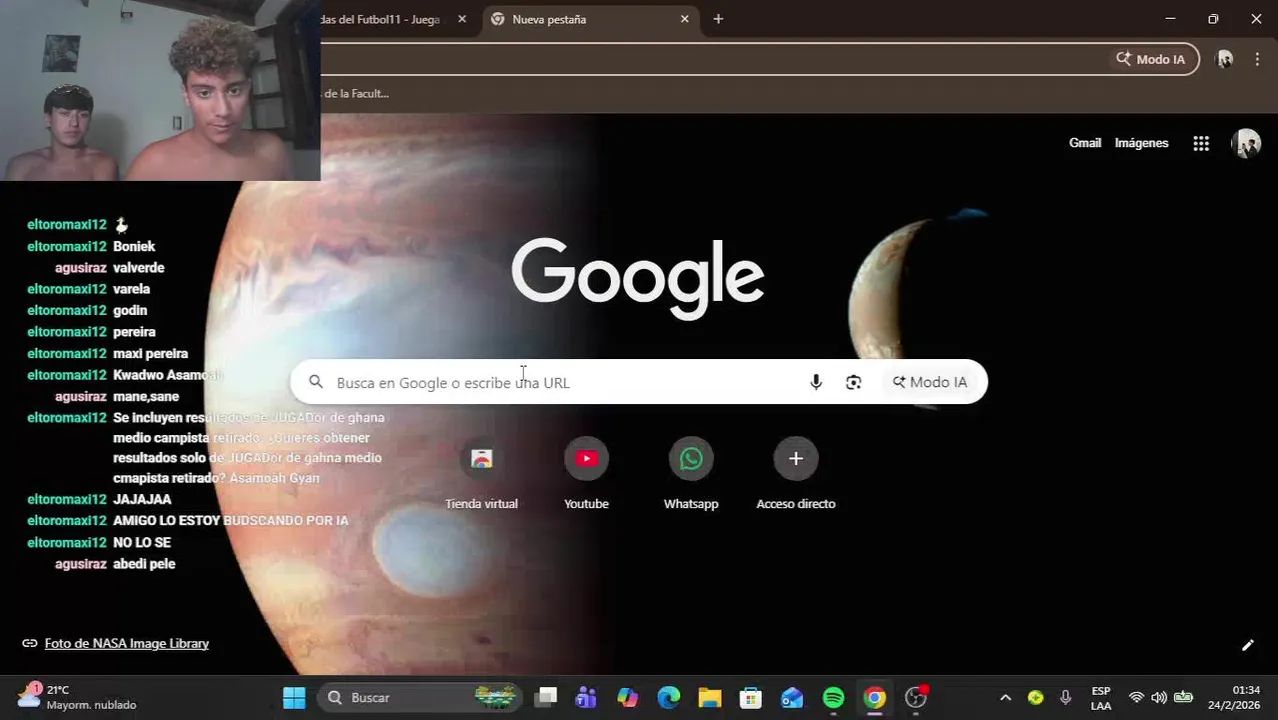Open the recording app icon with red dot

tap(916, 697)
